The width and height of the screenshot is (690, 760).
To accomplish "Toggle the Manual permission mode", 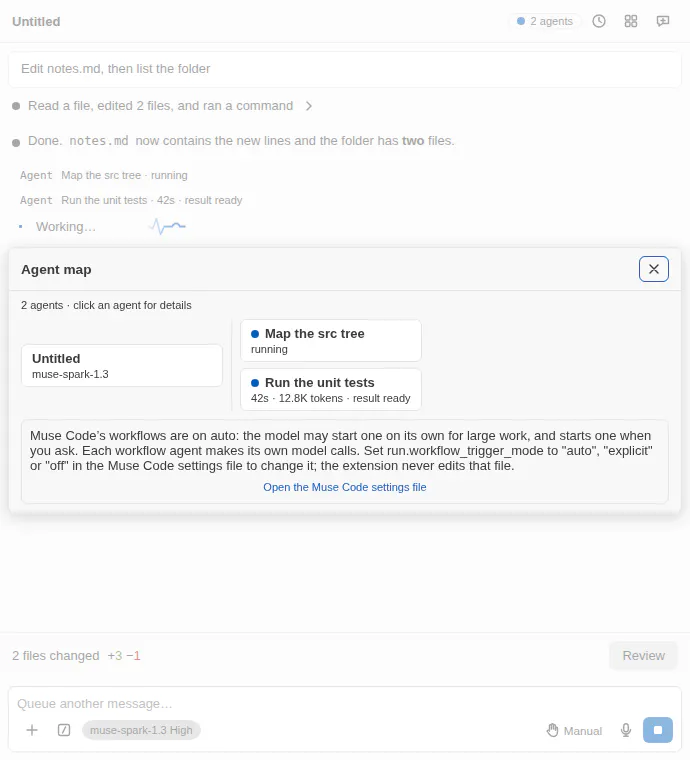I will pyautogui.click(x=574, y=730).
